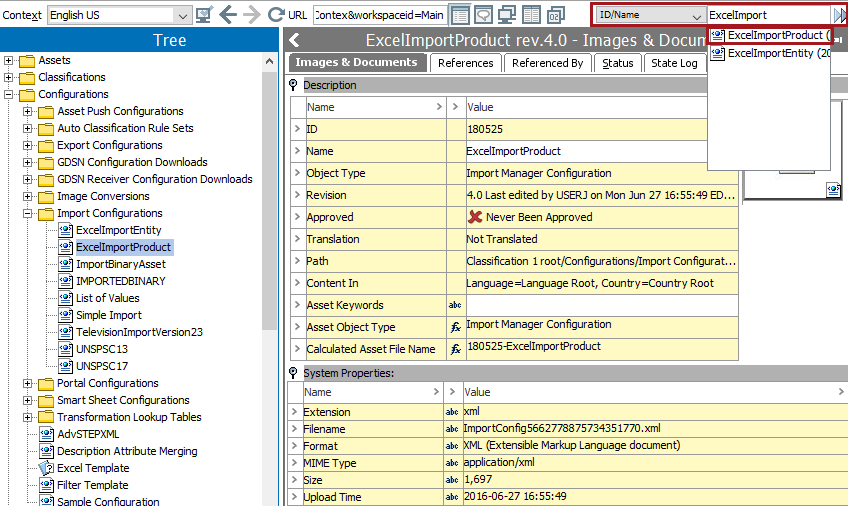Click the URL input field
Image resolution: width=848 pixels, height=506 pixels.
(x=378, y=15)
